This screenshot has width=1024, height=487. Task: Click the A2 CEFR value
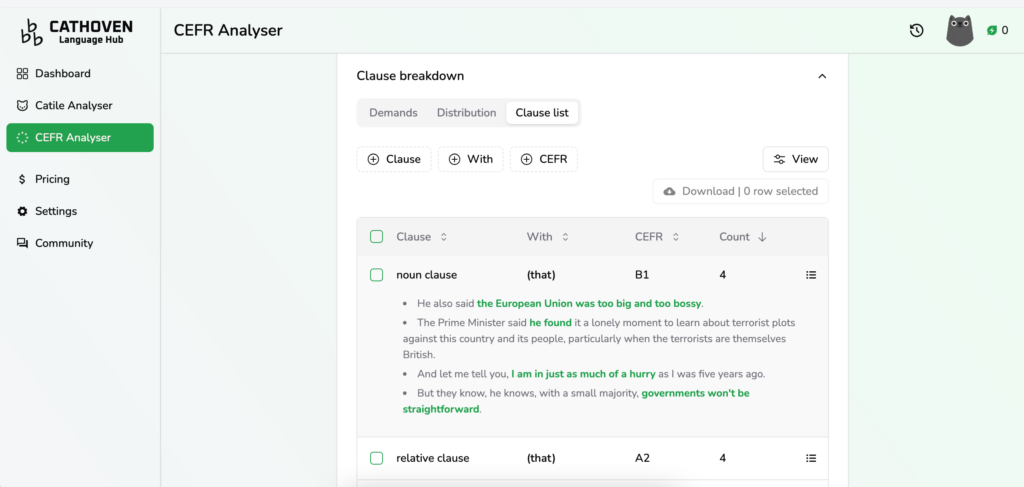coord(643,458)
